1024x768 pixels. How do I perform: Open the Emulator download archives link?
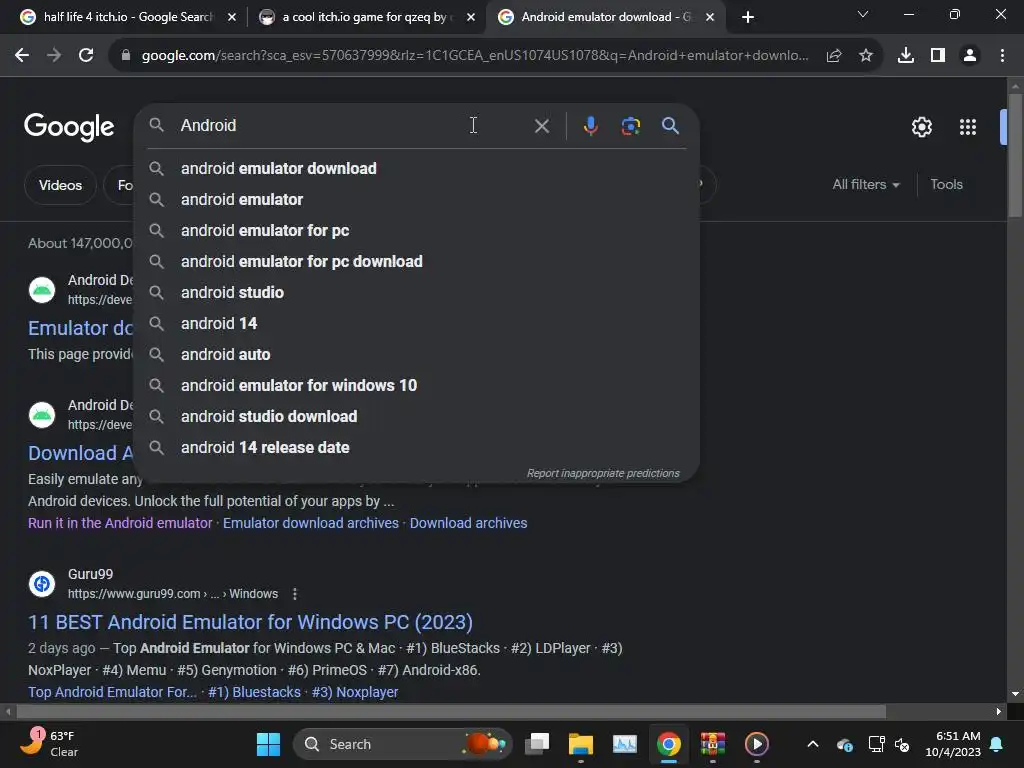311,523
